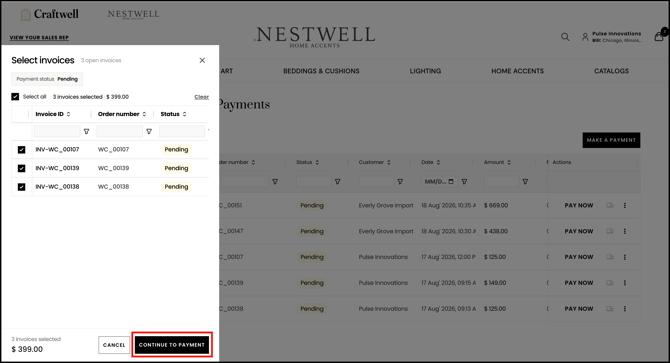Click the small Nestwell logo in header
Viewport: 670px width, 363px height.
(133, 15)
